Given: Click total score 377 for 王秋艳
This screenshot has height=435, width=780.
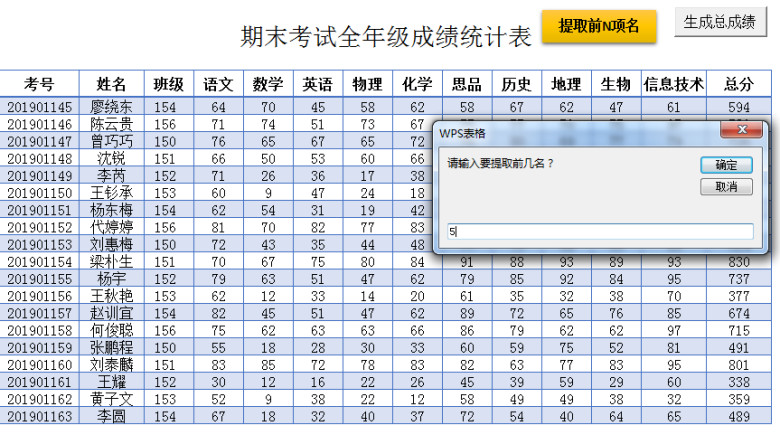Looking at the screenshot, I should 739,296.
